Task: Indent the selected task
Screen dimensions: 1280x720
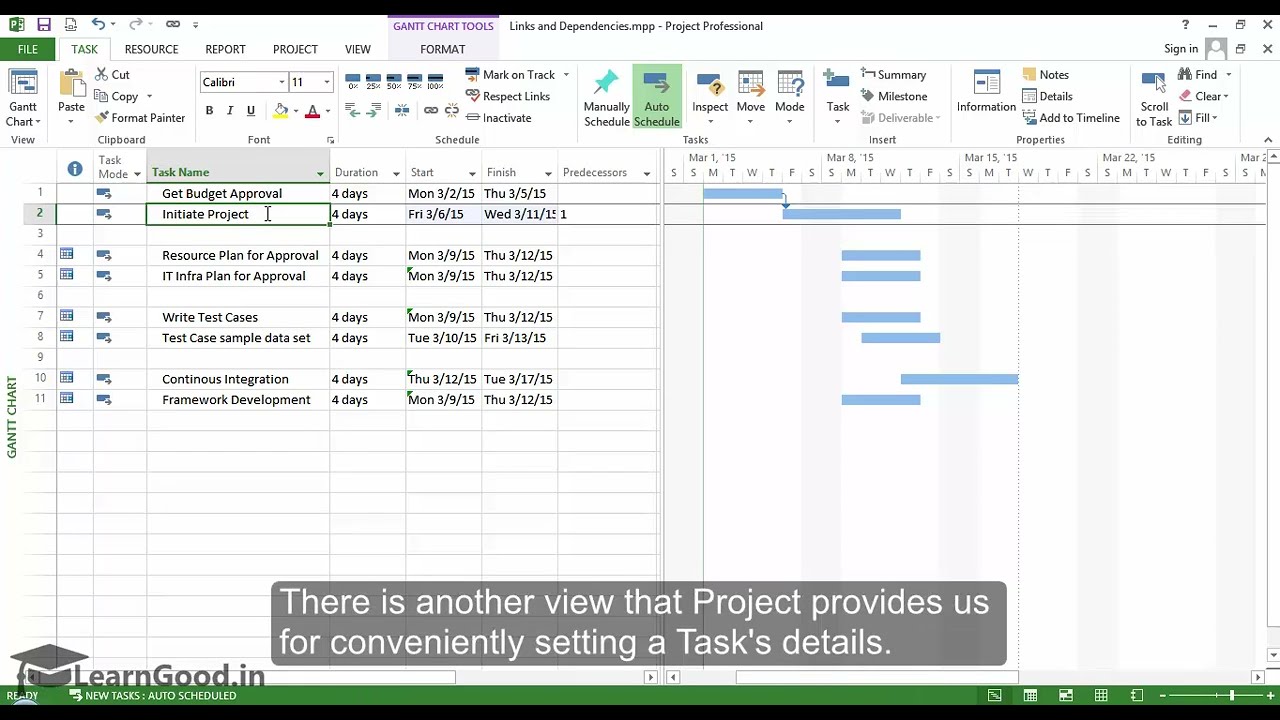Action: 374,110
